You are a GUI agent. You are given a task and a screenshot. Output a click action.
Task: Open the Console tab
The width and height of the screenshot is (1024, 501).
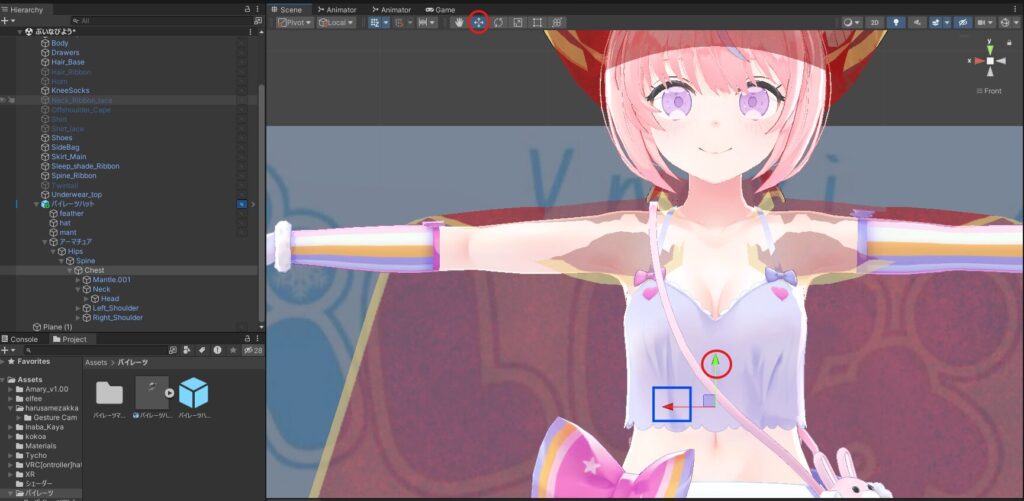coord(22,339)
